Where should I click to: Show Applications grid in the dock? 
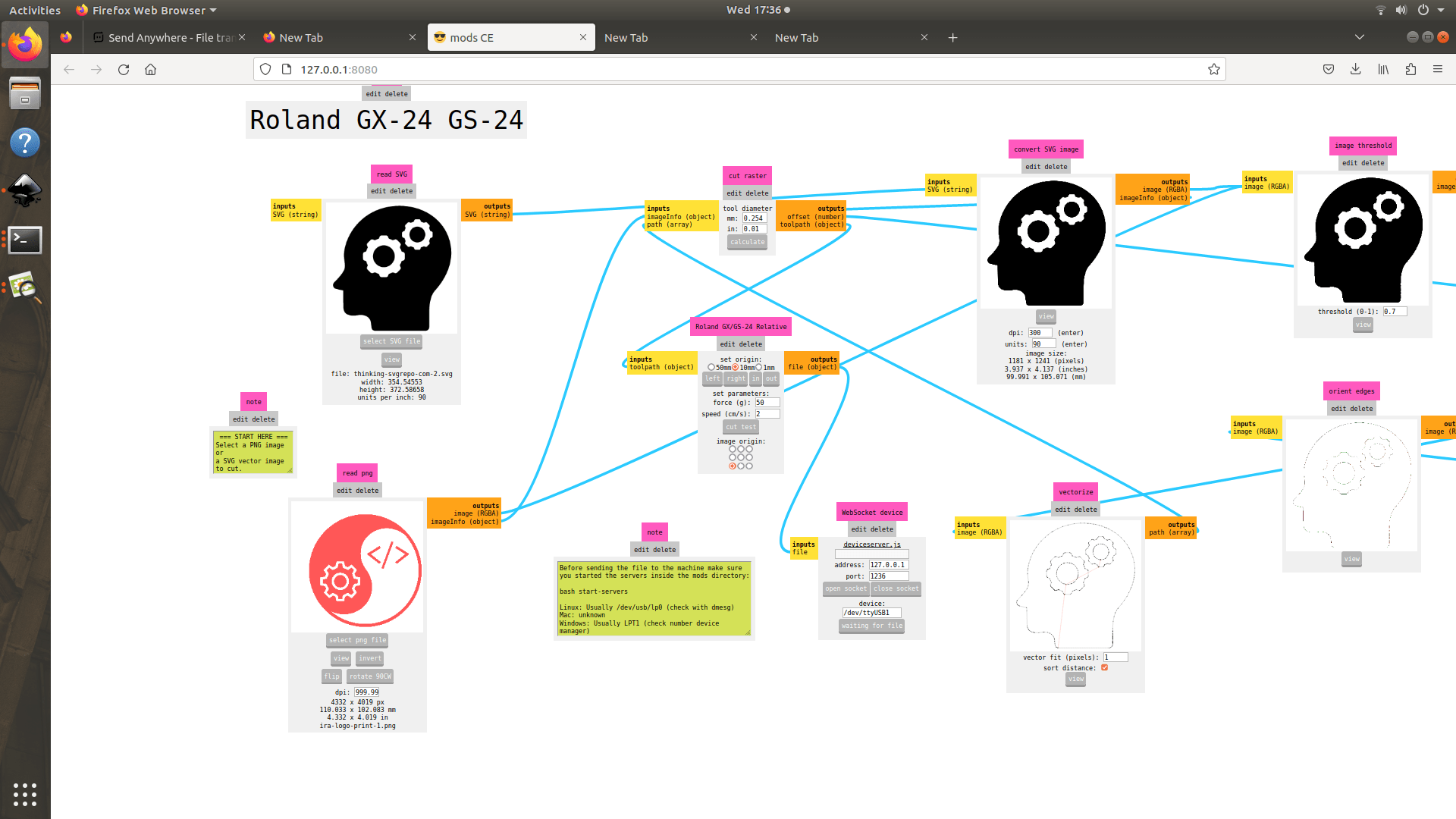tap(25, 794)
